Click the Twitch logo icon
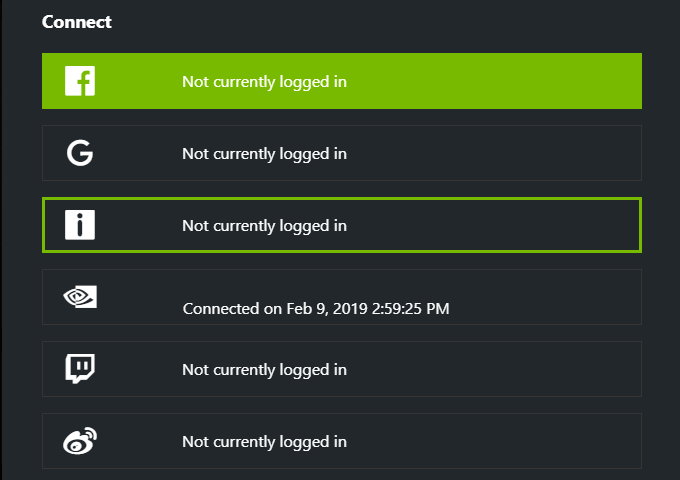This screenshot has height=480, width=680. coord(79,369)
